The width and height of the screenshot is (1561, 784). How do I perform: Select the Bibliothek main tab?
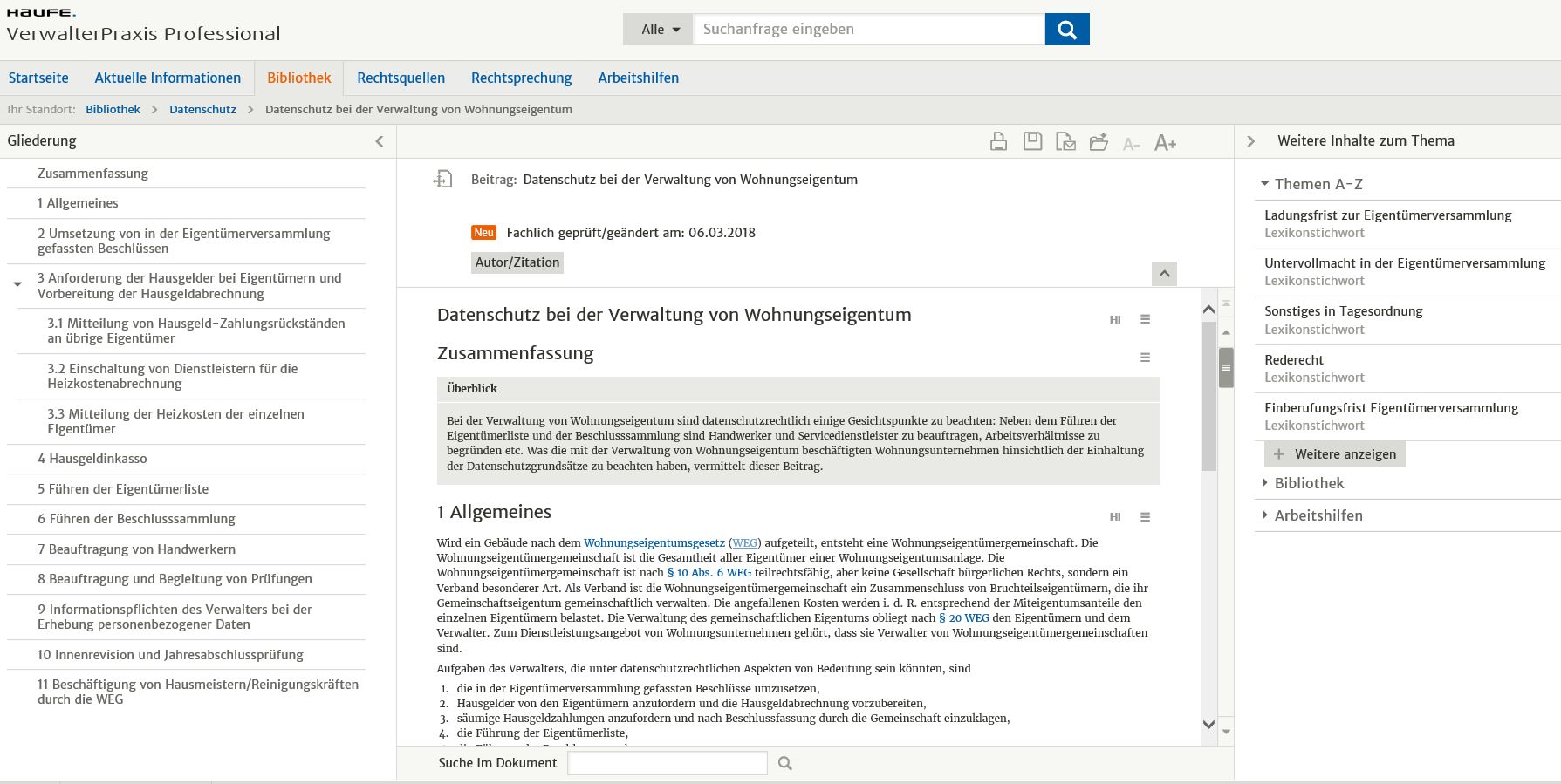point(299,78)
